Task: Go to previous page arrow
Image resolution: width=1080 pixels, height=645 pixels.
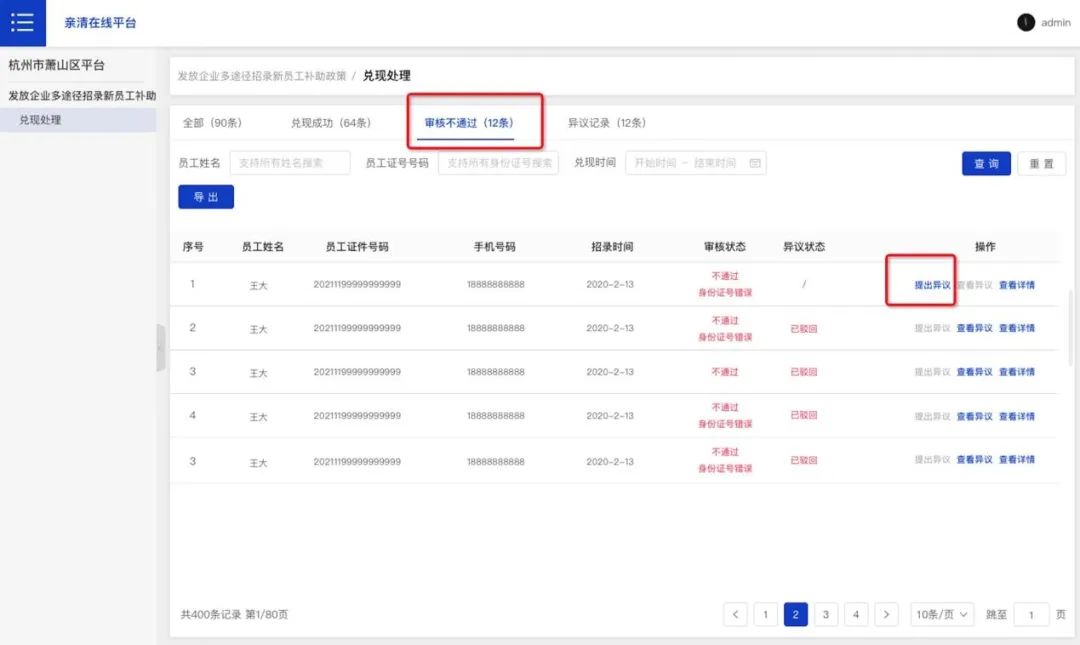Action: point(736,614)
